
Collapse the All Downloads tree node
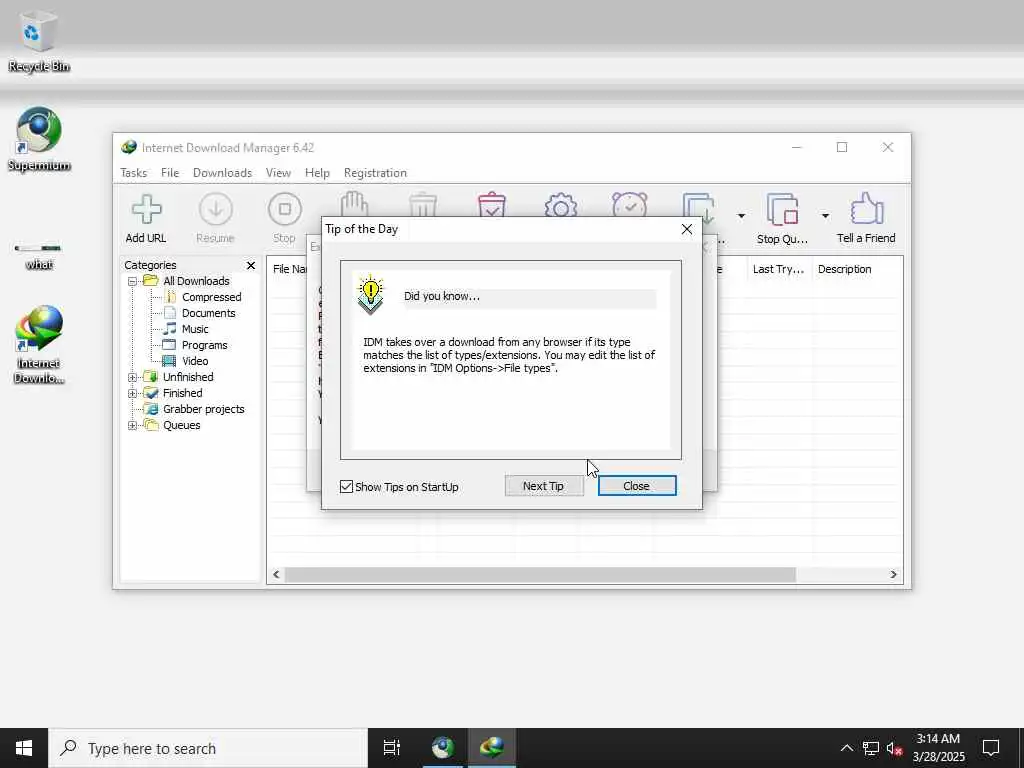tap(132, 281)
